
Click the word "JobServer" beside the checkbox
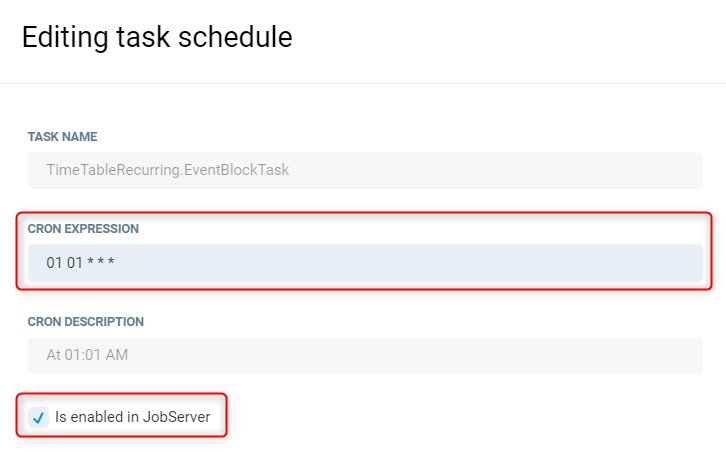(175, 417)
